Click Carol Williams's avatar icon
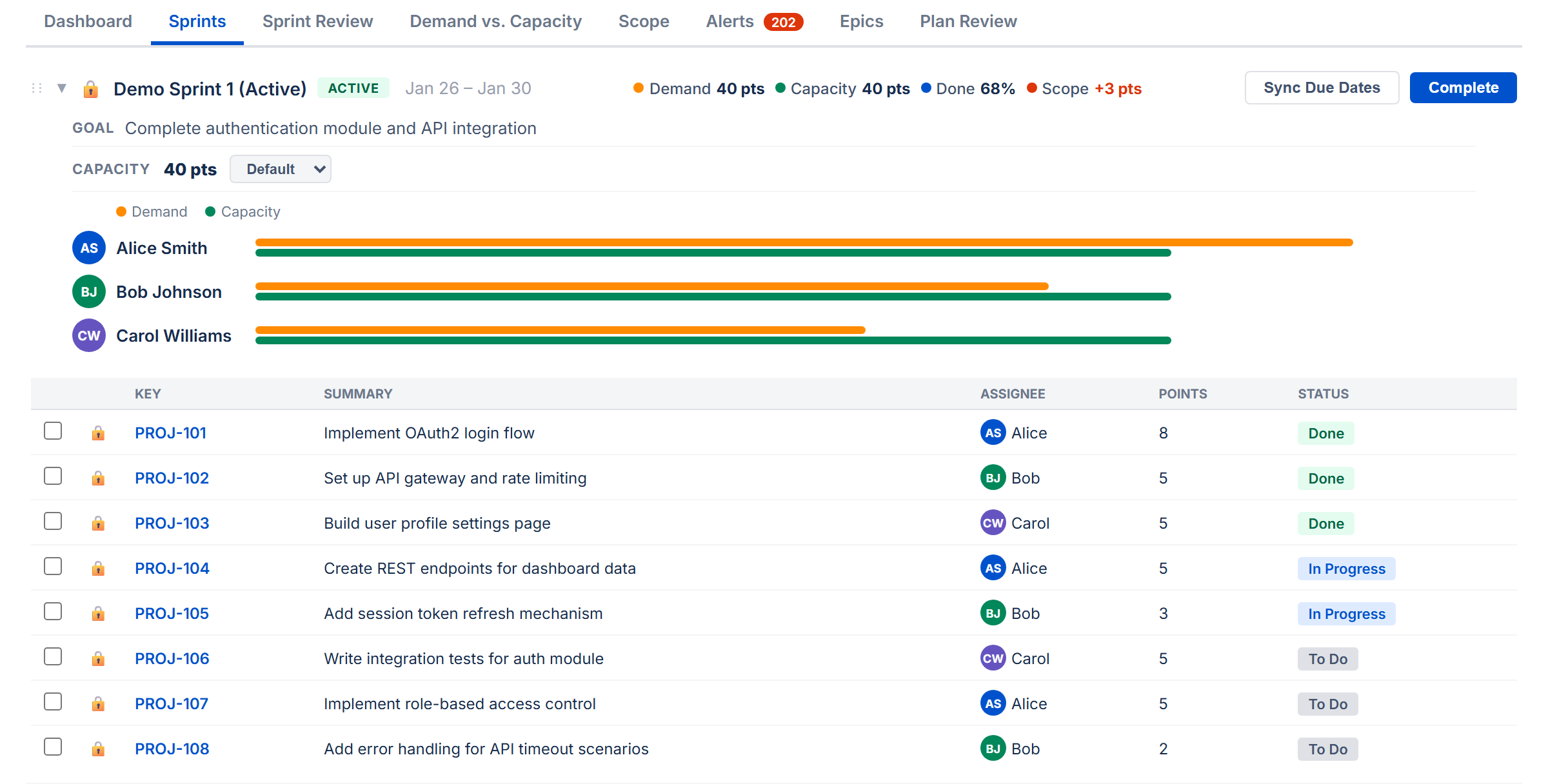 [x=88, y=335]
